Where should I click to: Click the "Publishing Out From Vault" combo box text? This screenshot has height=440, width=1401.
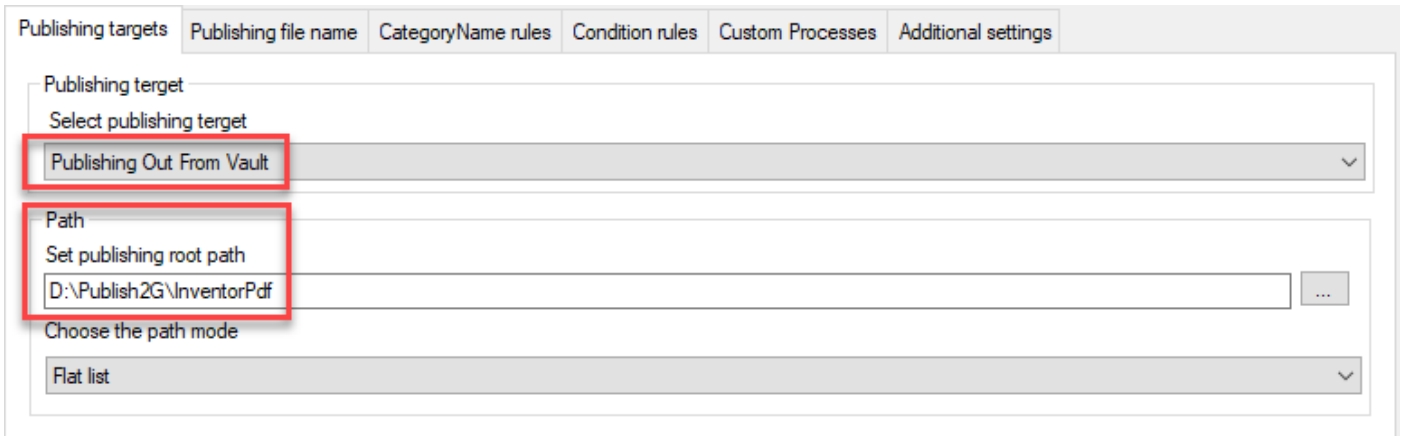point(160,162)
